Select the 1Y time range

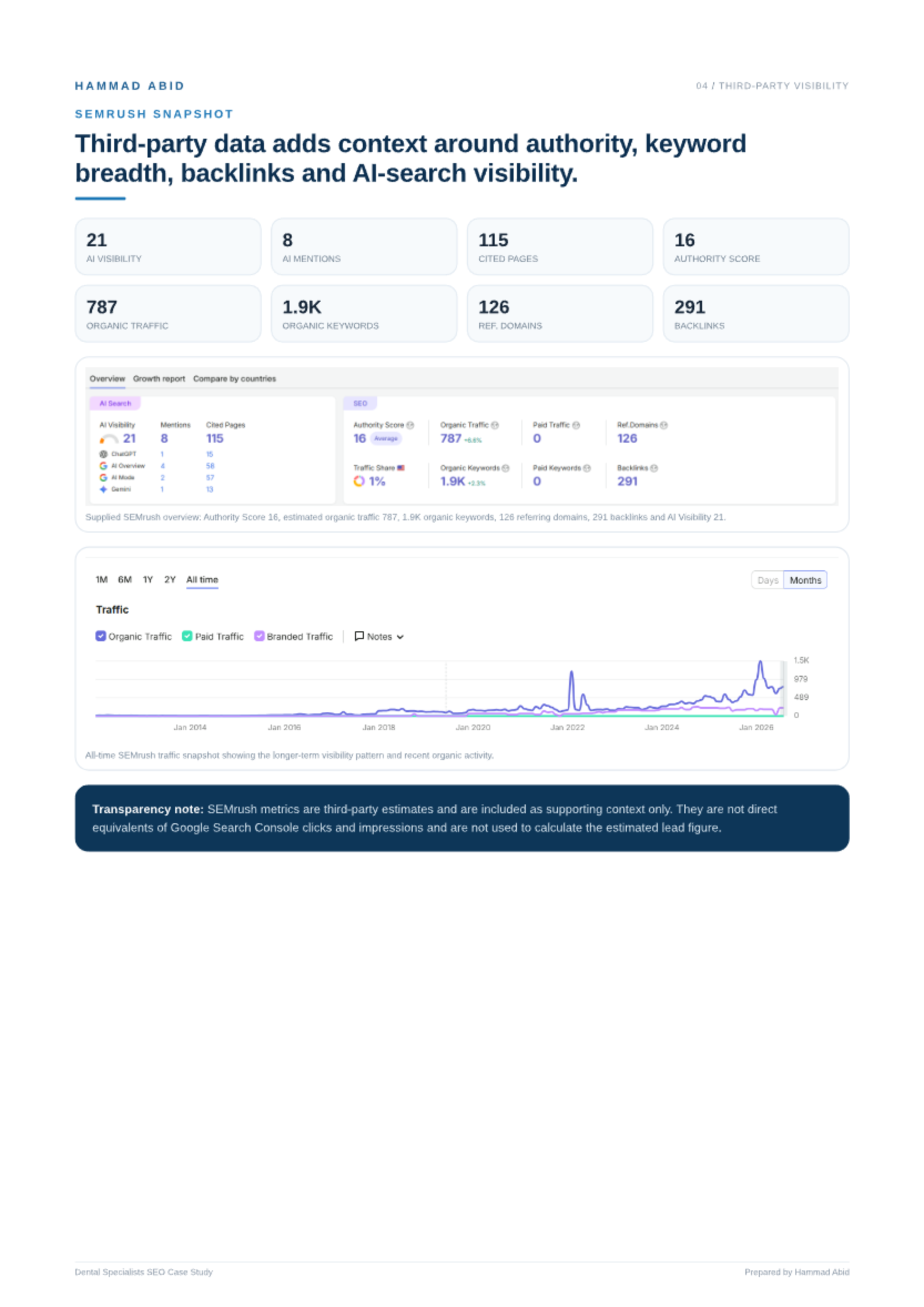(148, 580)
